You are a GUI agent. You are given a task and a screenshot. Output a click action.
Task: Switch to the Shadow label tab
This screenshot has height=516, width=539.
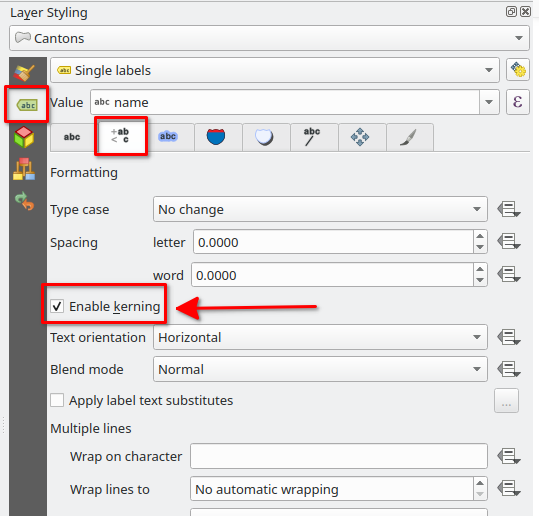(x=264, y=137)
